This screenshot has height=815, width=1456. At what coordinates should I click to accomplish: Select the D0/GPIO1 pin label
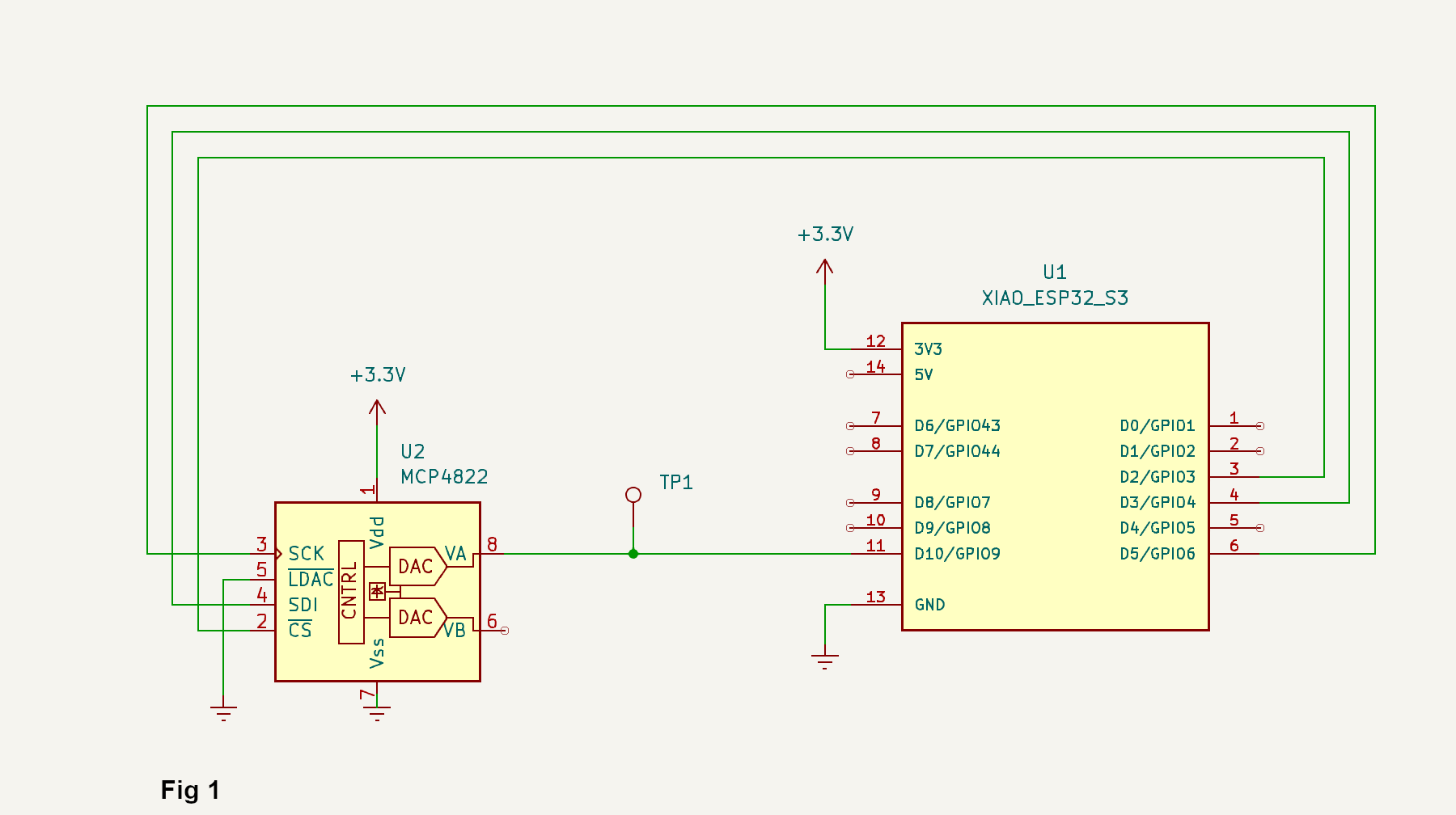tap(1158, 426)
